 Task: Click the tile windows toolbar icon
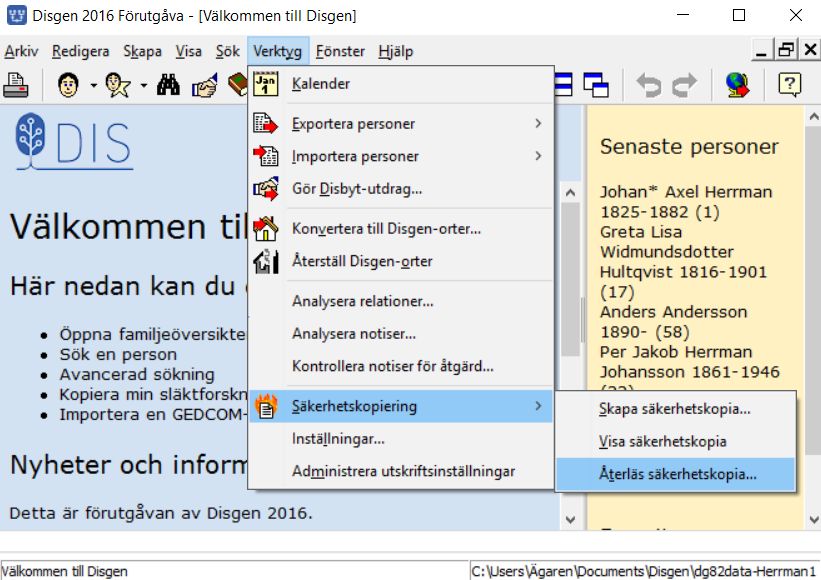tap(563, 85)
